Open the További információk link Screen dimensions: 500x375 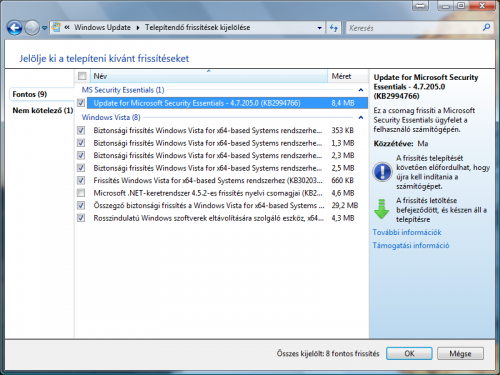(x=407, y=232)
